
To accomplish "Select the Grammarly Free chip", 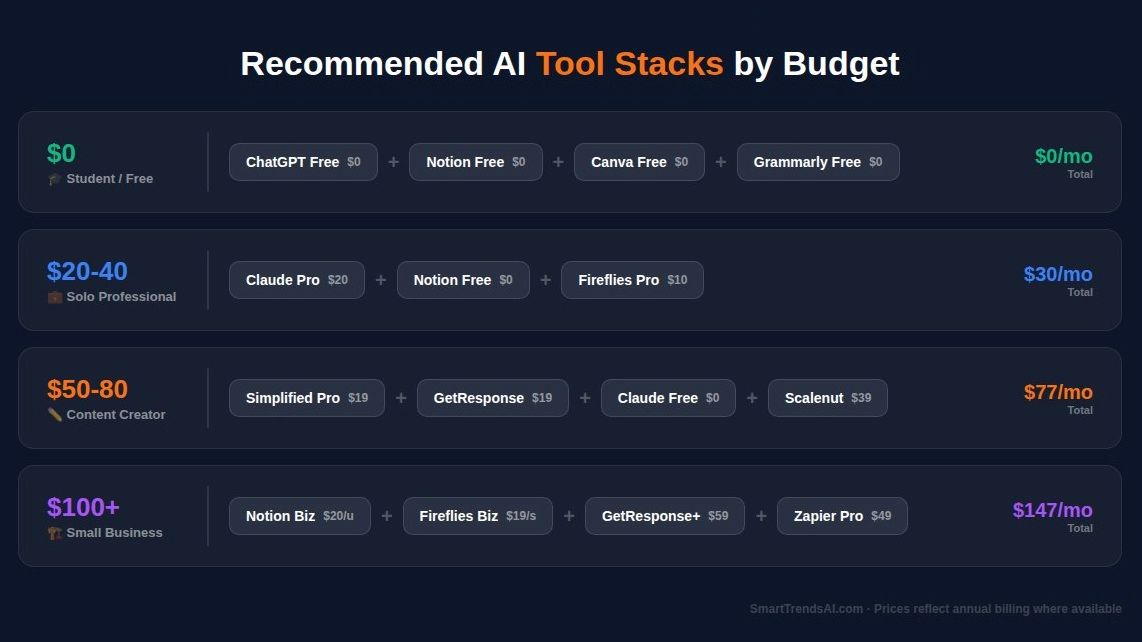I will pos(818,162).
